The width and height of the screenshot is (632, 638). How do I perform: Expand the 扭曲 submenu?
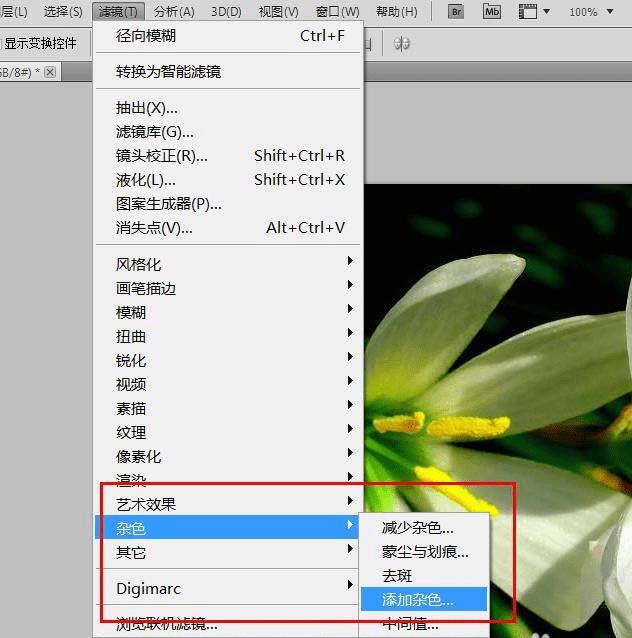(x=228, y=336)
